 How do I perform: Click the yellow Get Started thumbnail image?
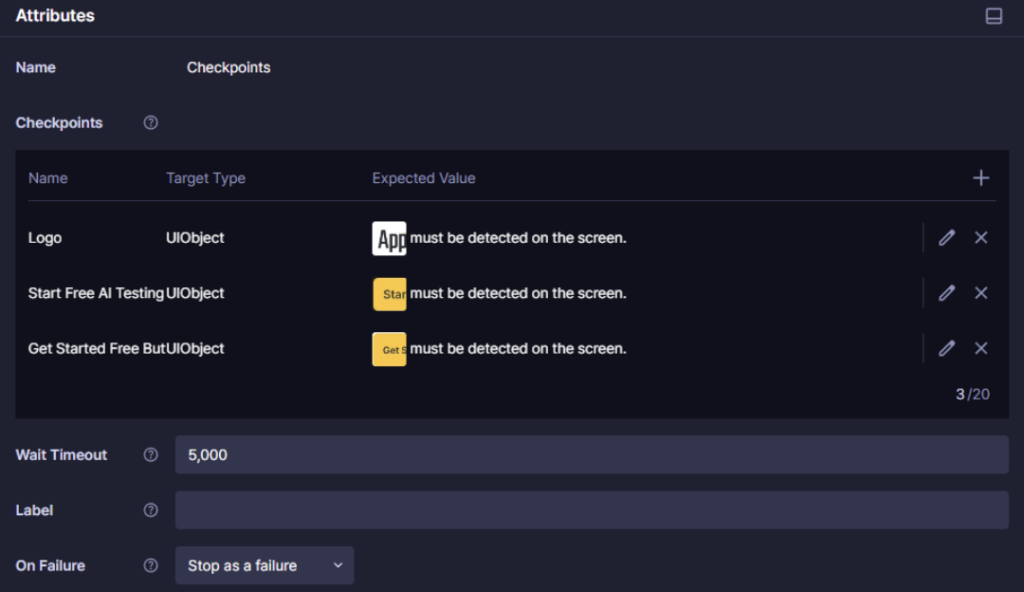389,349
